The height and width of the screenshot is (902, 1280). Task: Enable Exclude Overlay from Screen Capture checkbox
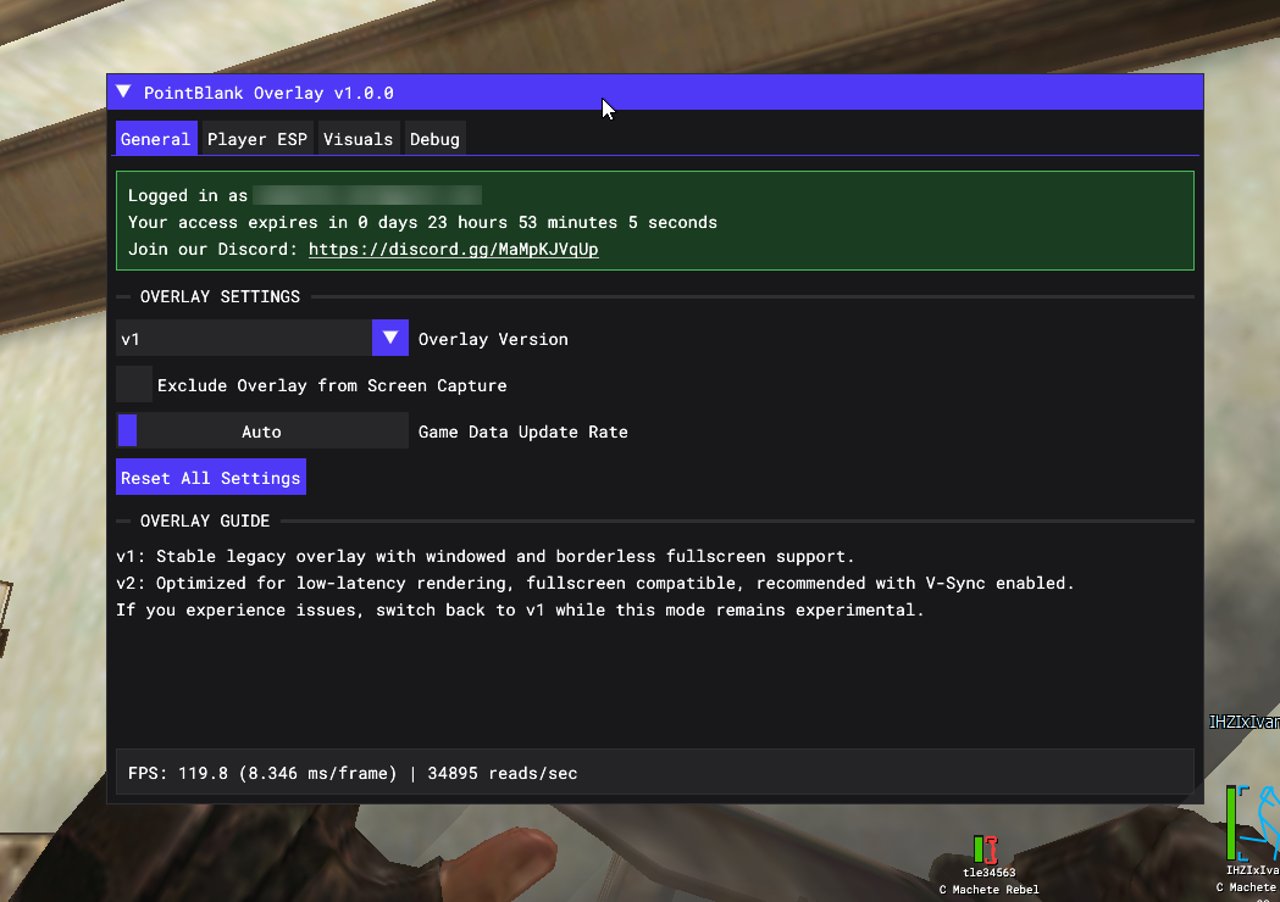pos(134,385)
